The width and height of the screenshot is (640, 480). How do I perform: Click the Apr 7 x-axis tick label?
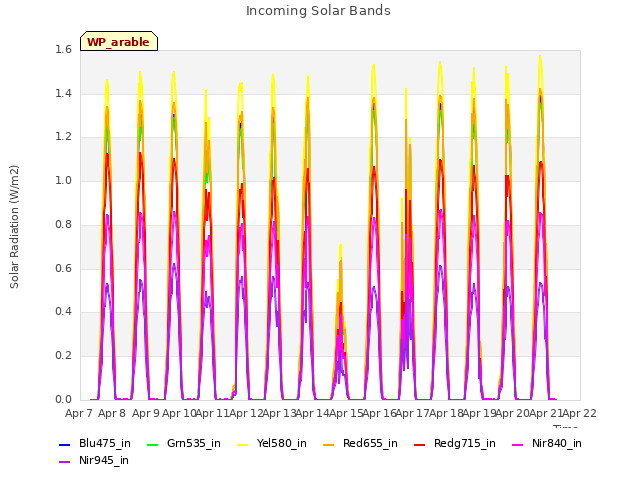click(x=79, y=413)
